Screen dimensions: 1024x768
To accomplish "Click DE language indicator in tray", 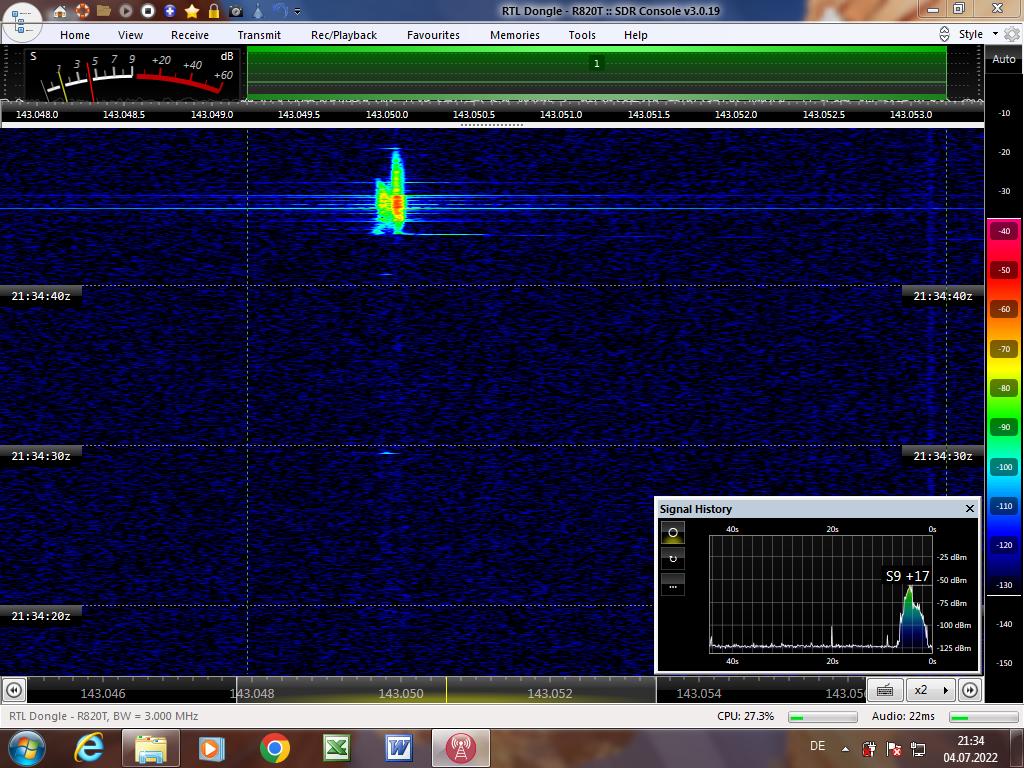I will (x=817, y=746).
